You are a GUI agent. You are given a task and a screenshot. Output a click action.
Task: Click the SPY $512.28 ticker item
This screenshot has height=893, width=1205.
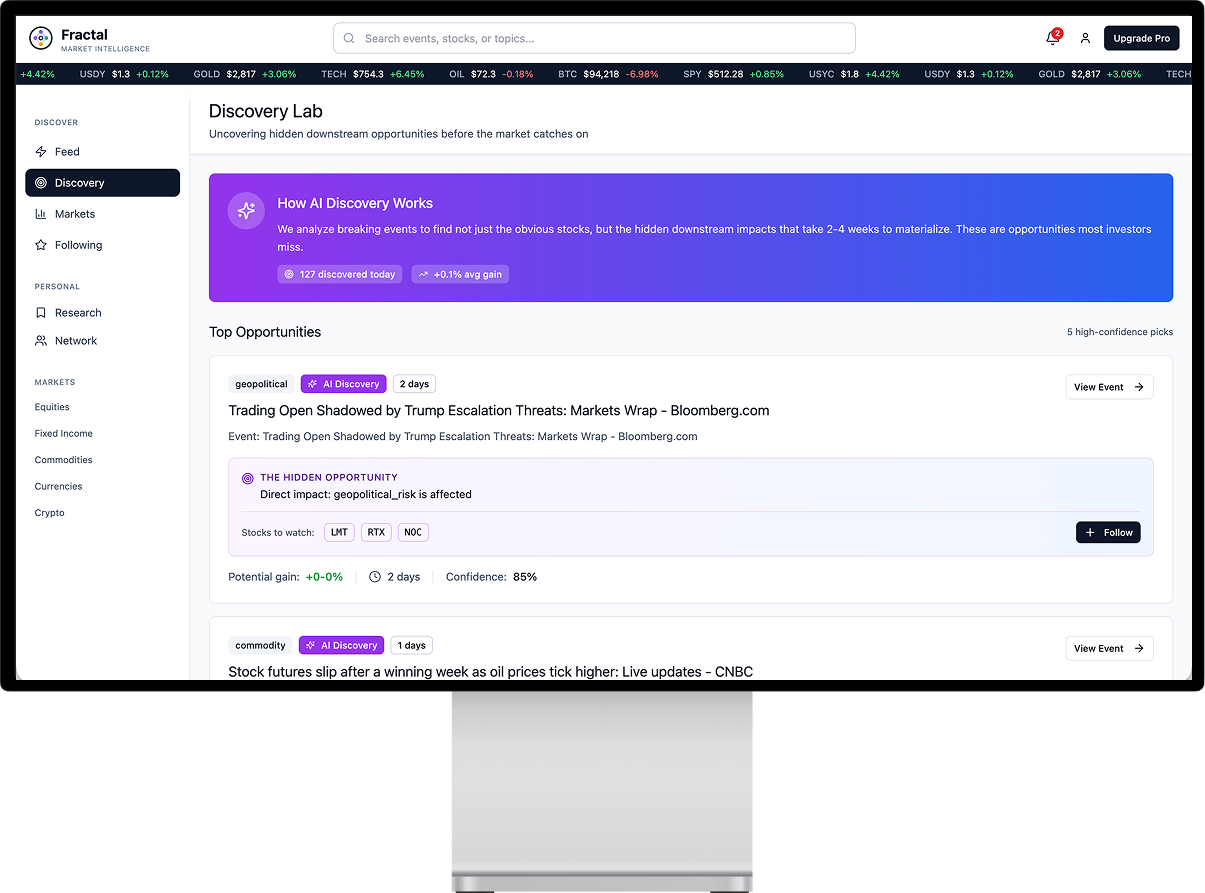pos(734,74)
